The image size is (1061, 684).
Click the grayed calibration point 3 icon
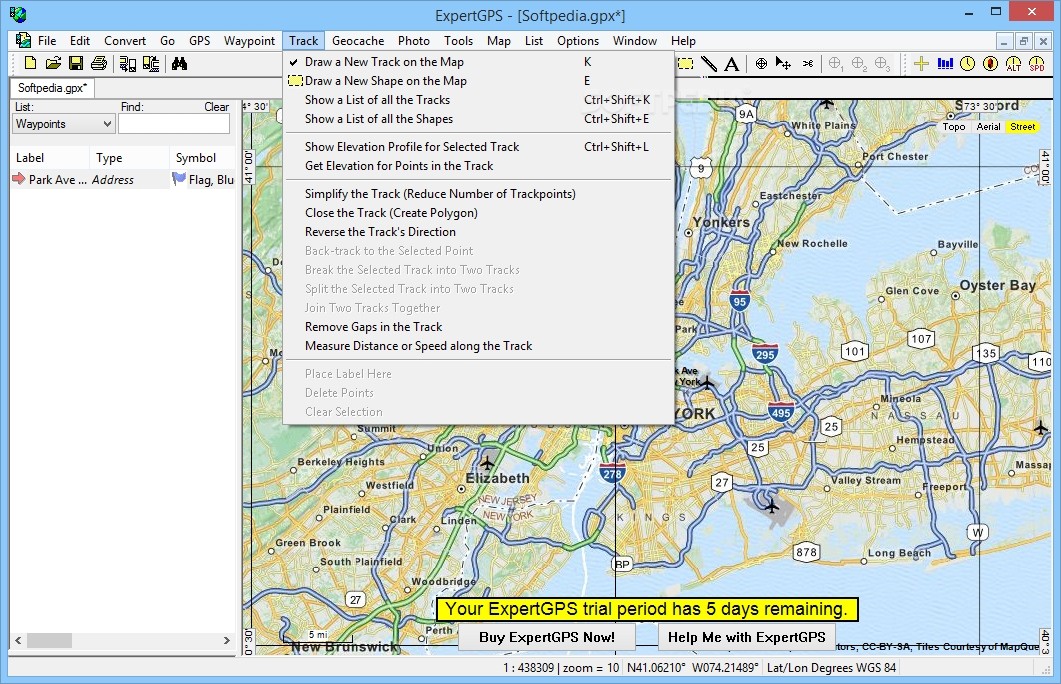(x=882, y=64)
